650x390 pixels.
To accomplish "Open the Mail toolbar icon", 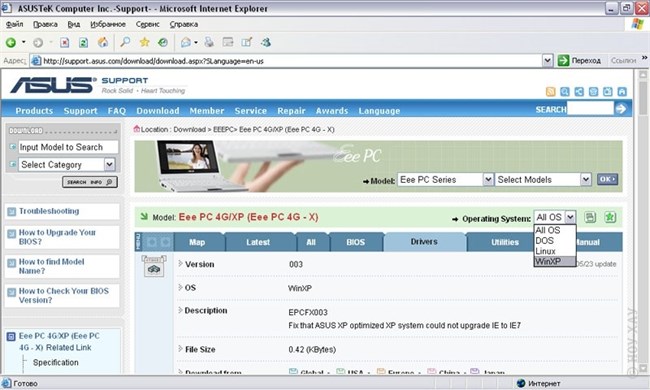I will click(186, 42).
